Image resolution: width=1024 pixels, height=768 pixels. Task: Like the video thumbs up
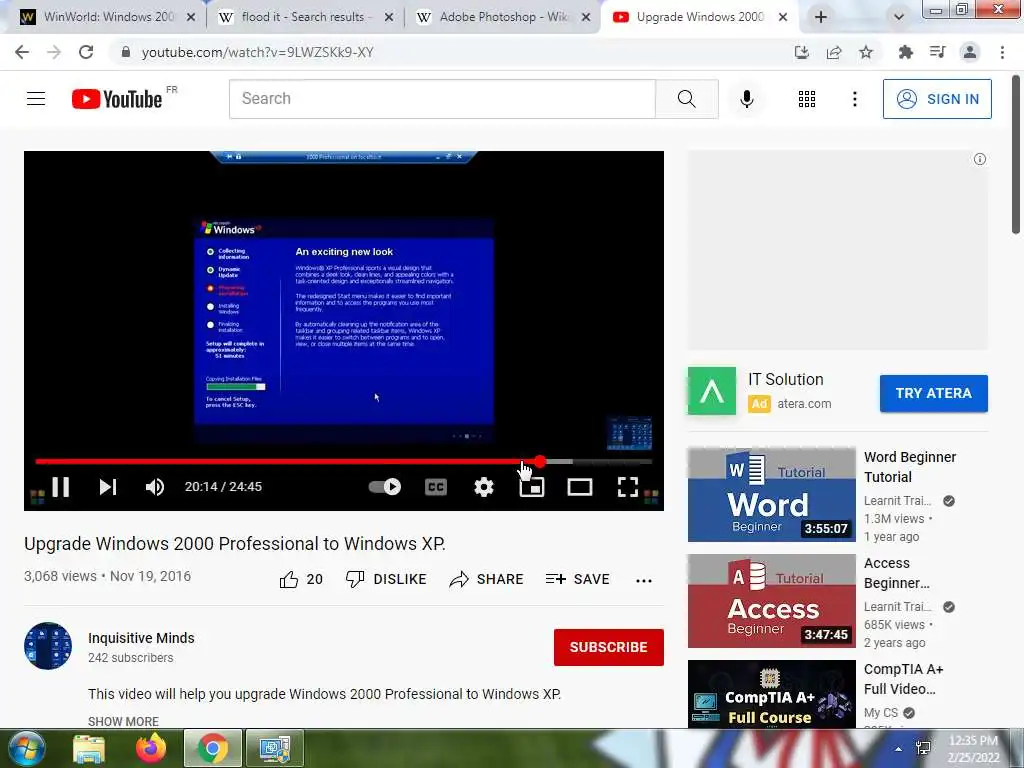[301, 579]
